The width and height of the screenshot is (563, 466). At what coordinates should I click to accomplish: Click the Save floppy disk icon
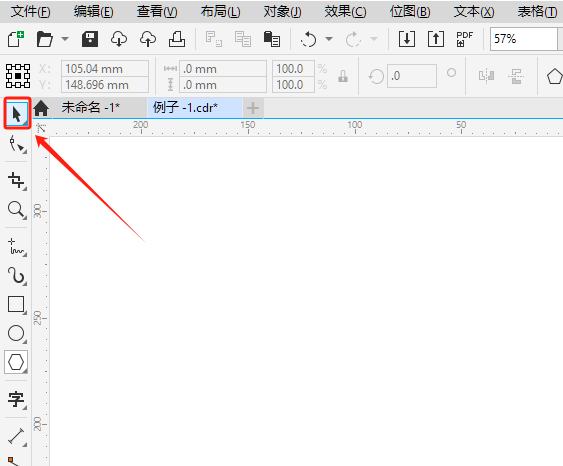pyautogui.click(x=90, y=39)
